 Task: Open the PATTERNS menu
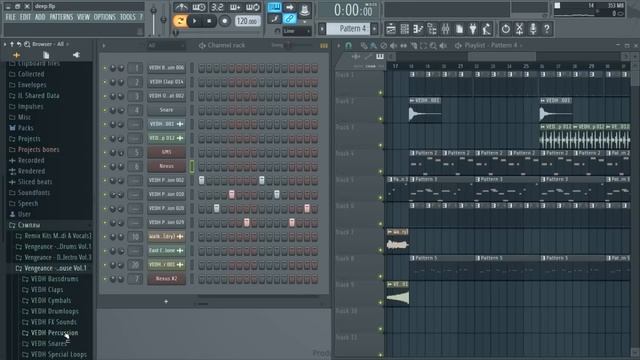pos(61,17)
